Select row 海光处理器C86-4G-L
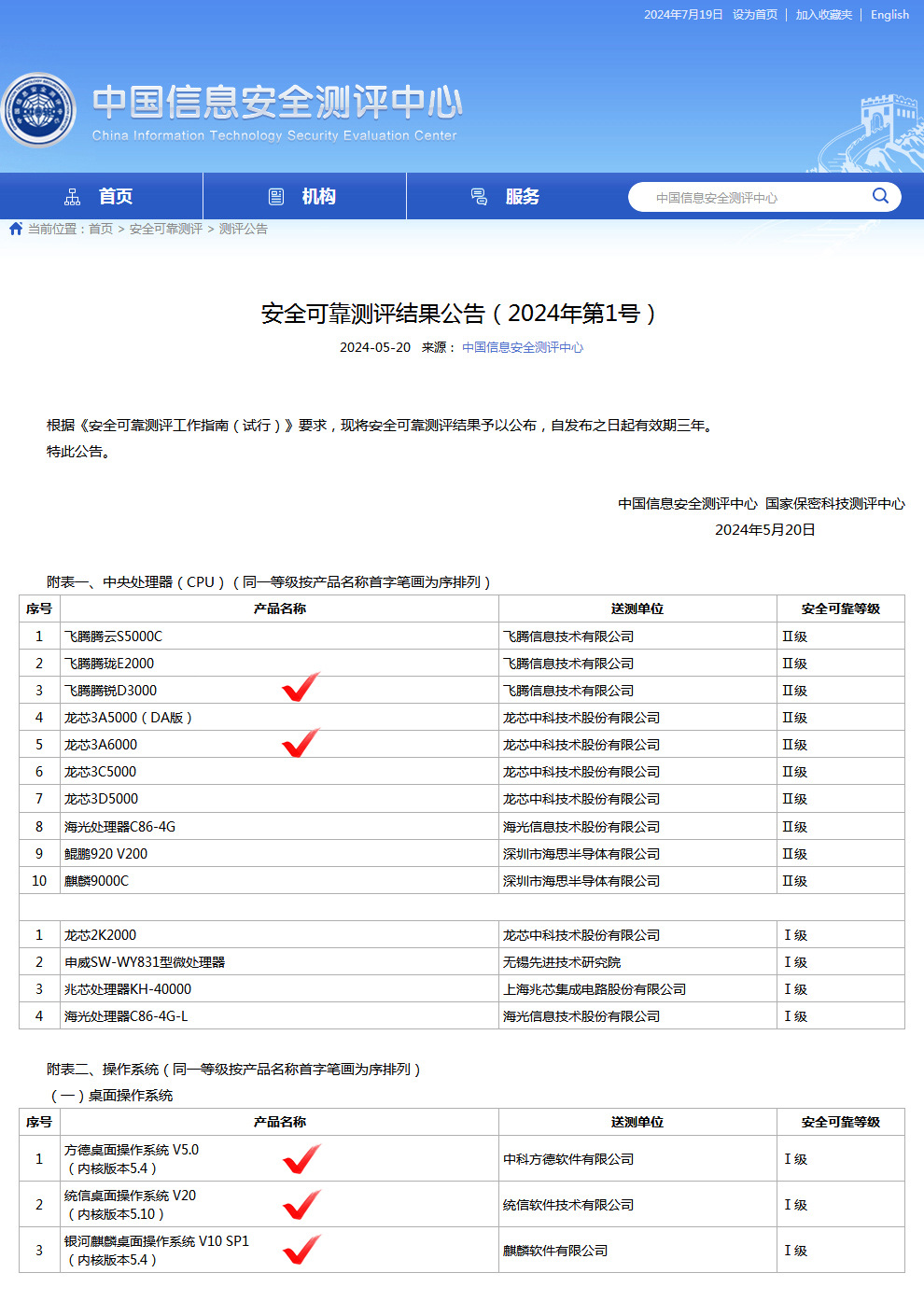Image resolution: width=924 pixels, height=1301 pixels. point(461,1016)
